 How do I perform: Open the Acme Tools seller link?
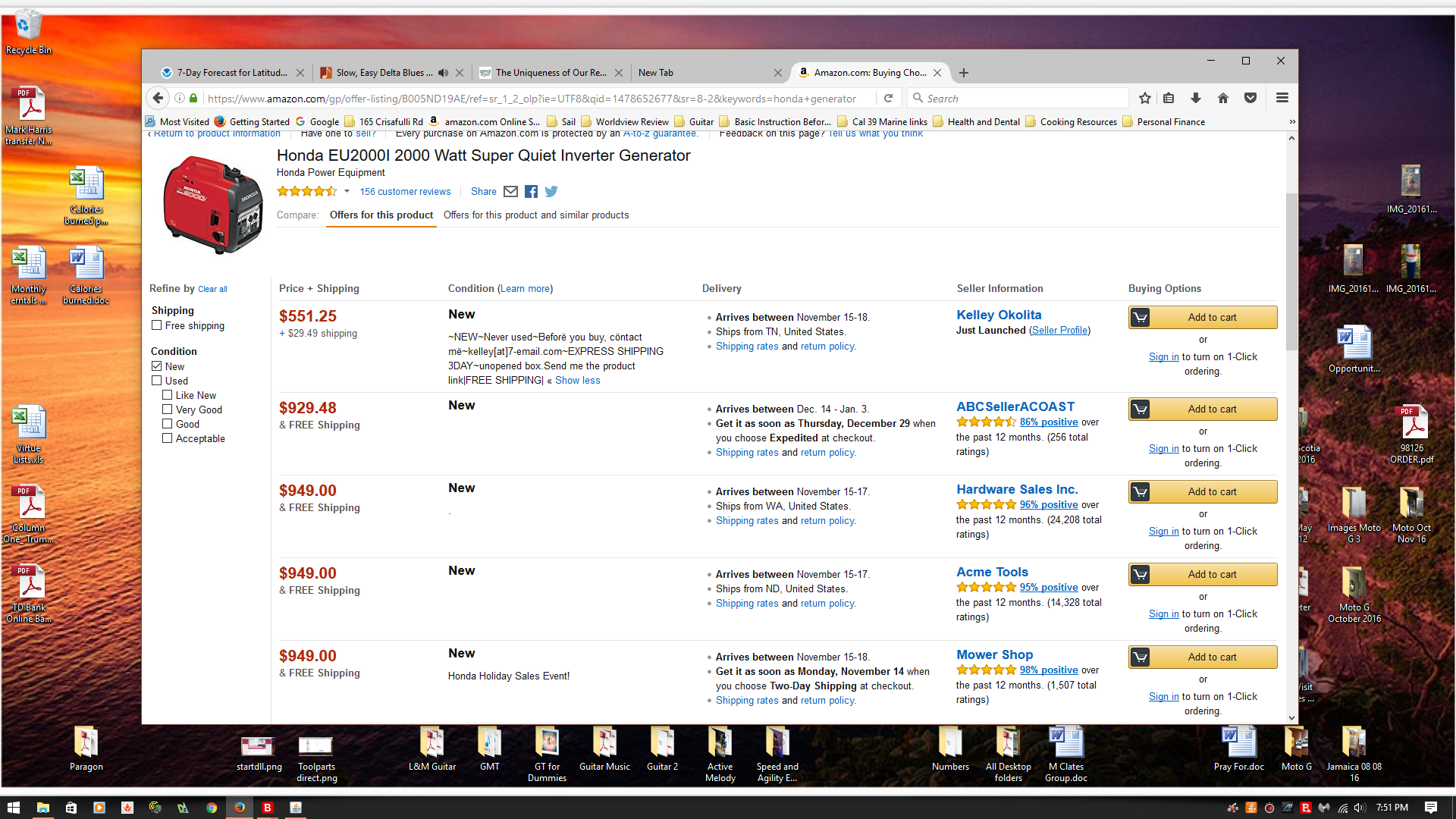click(992, 573)
